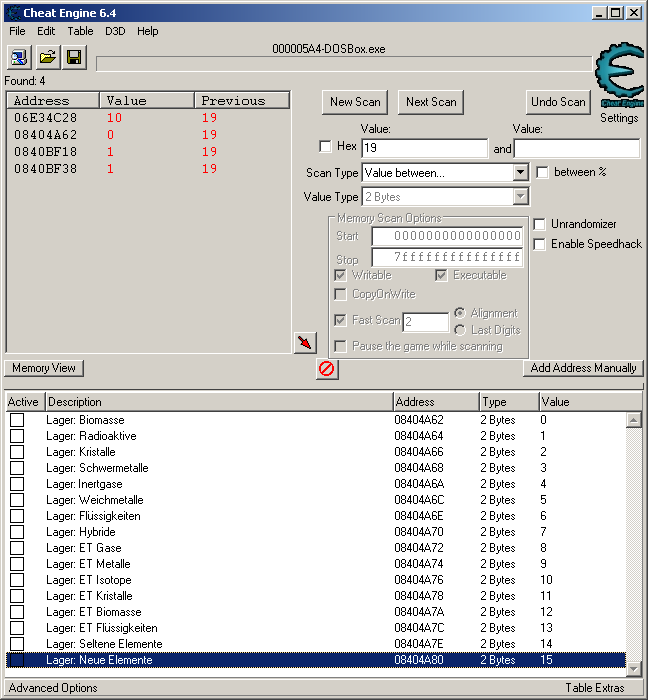Click the Type column header

point(509,402)
